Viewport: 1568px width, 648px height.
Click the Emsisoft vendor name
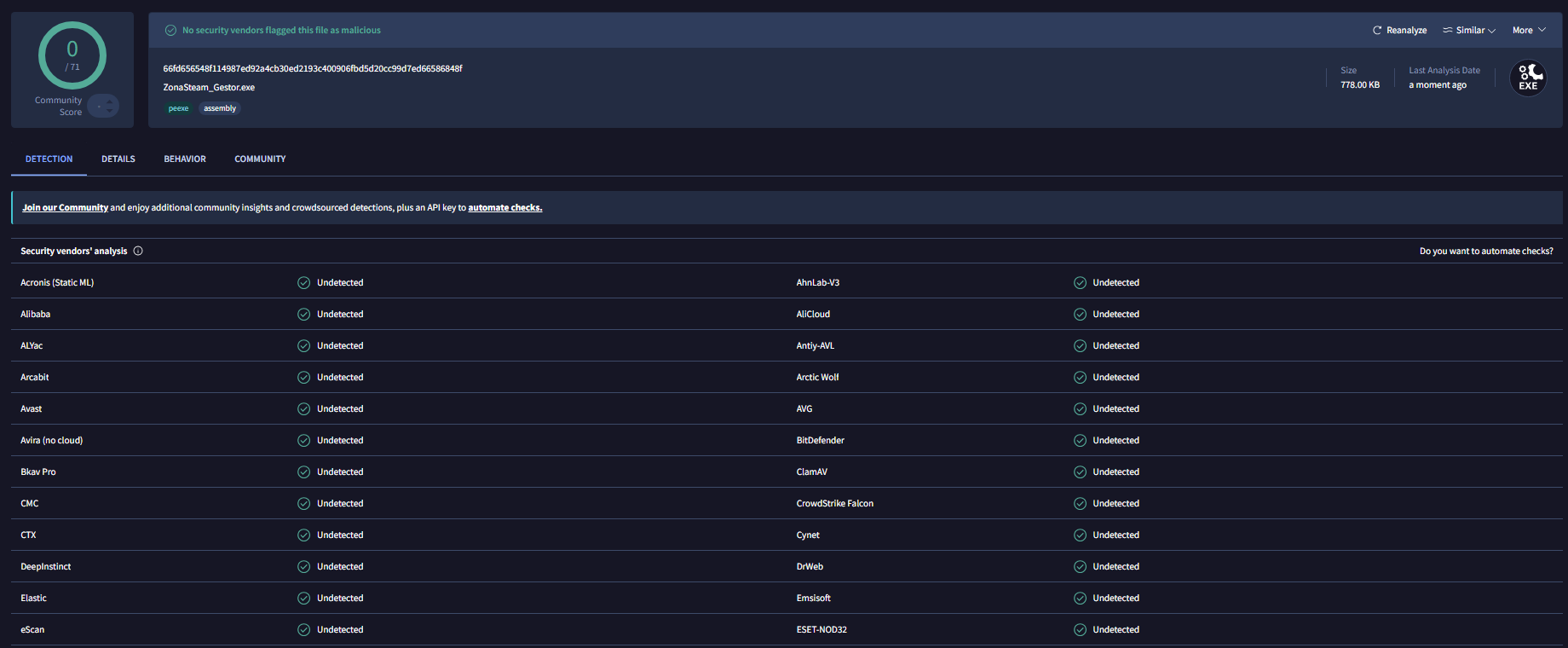click(814, 598)
